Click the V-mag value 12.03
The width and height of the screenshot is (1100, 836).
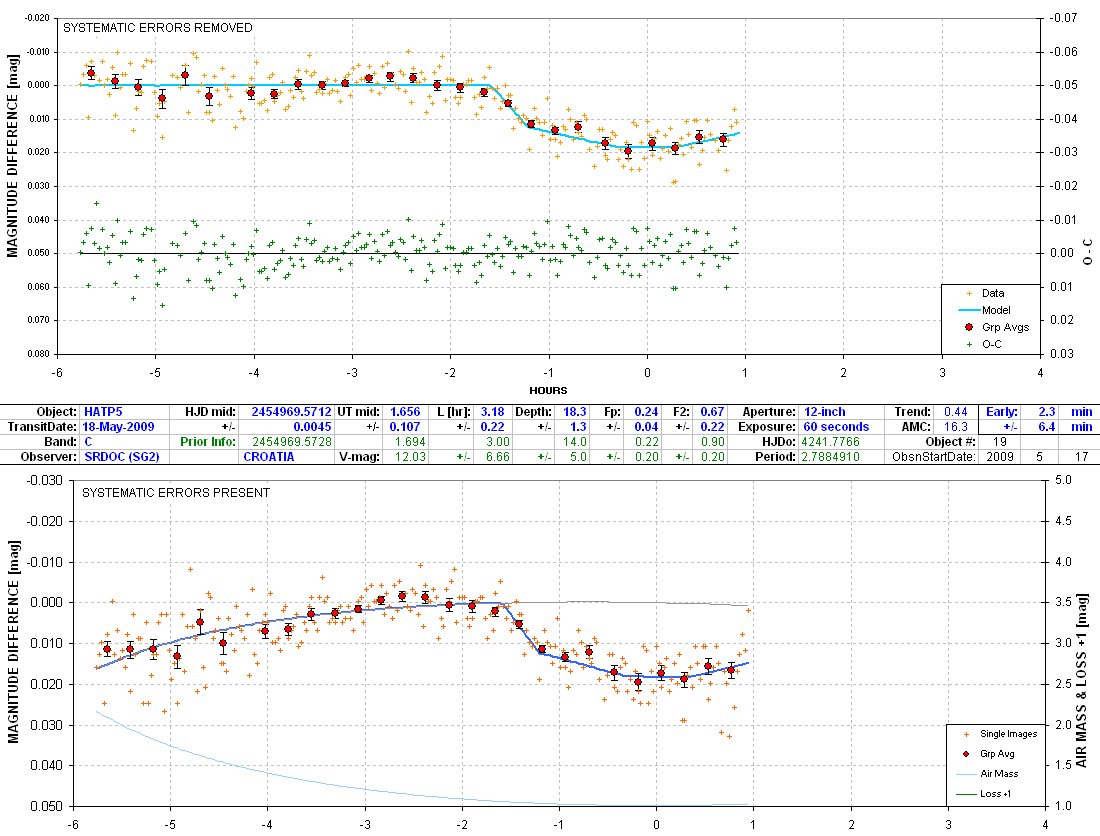coord(410,457)
